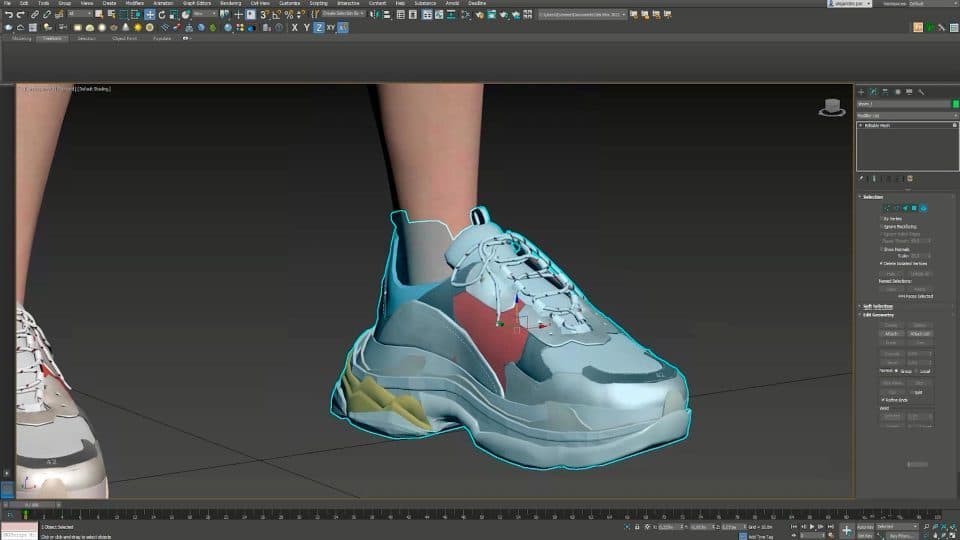Toggle the Ignore Backfacing checkbox

click(881, 227)
